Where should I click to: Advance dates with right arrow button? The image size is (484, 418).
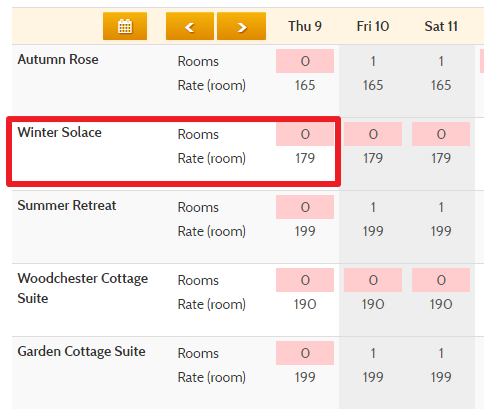[241, 26]
